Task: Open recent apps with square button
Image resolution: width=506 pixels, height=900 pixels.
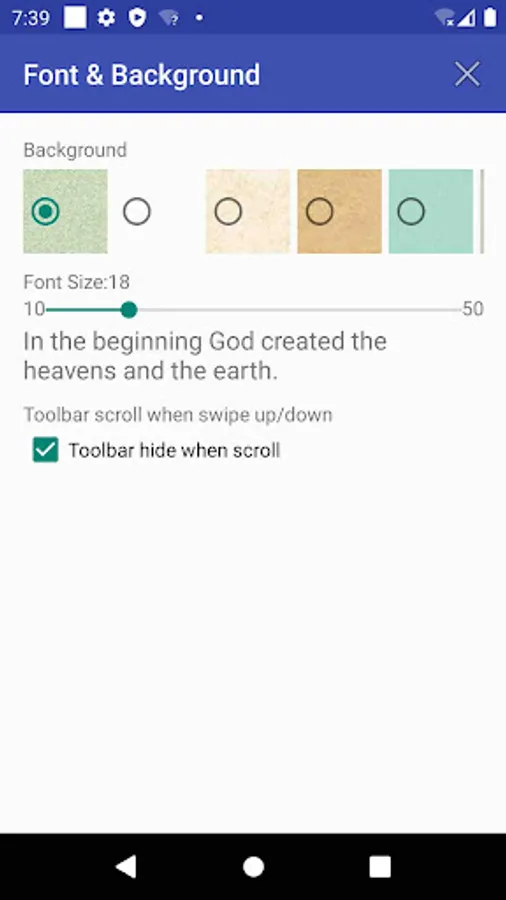Action: pyautogui.click(x=380, y=867)
